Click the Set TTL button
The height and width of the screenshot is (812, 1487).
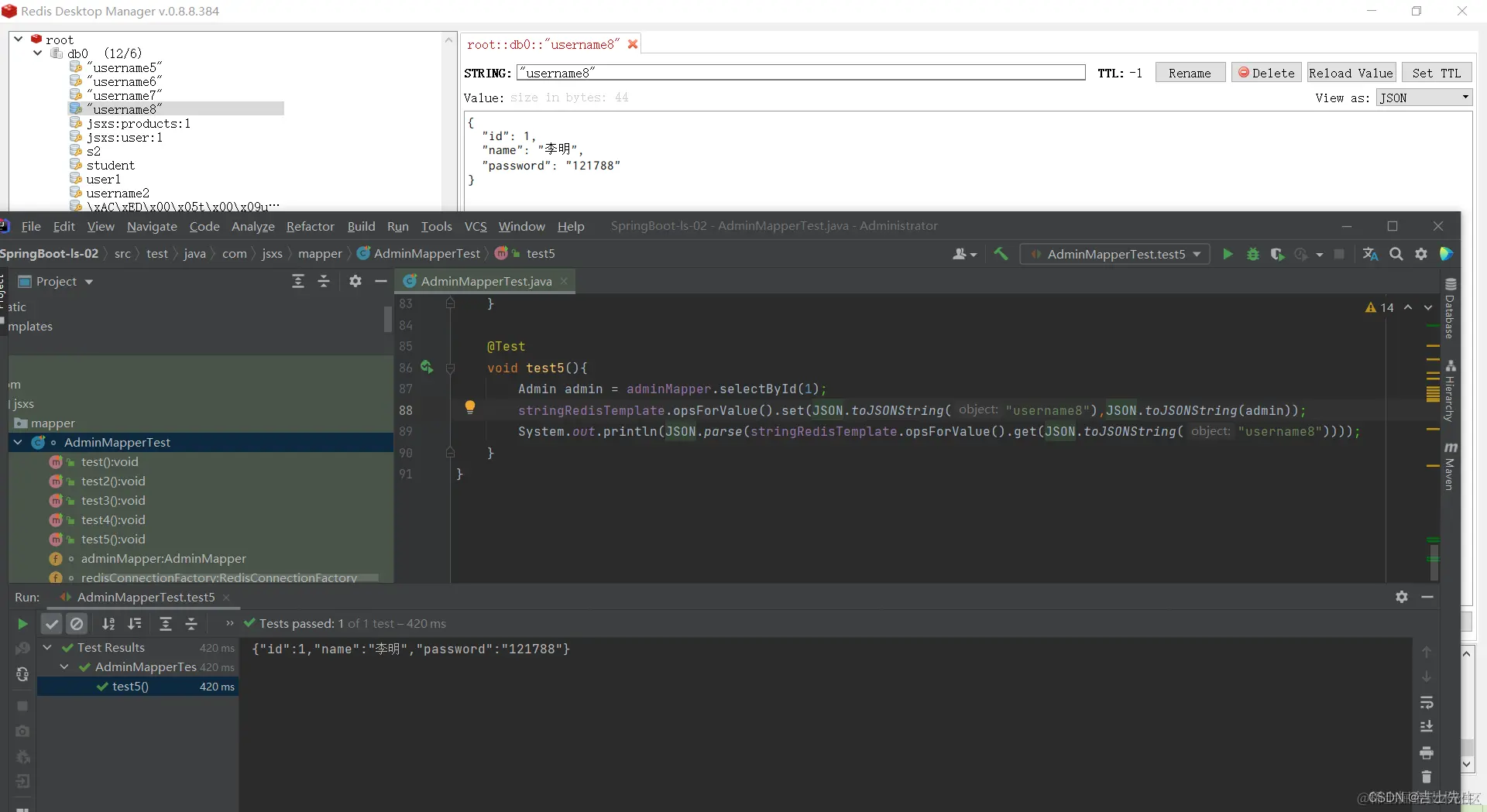pos(1436,73)
